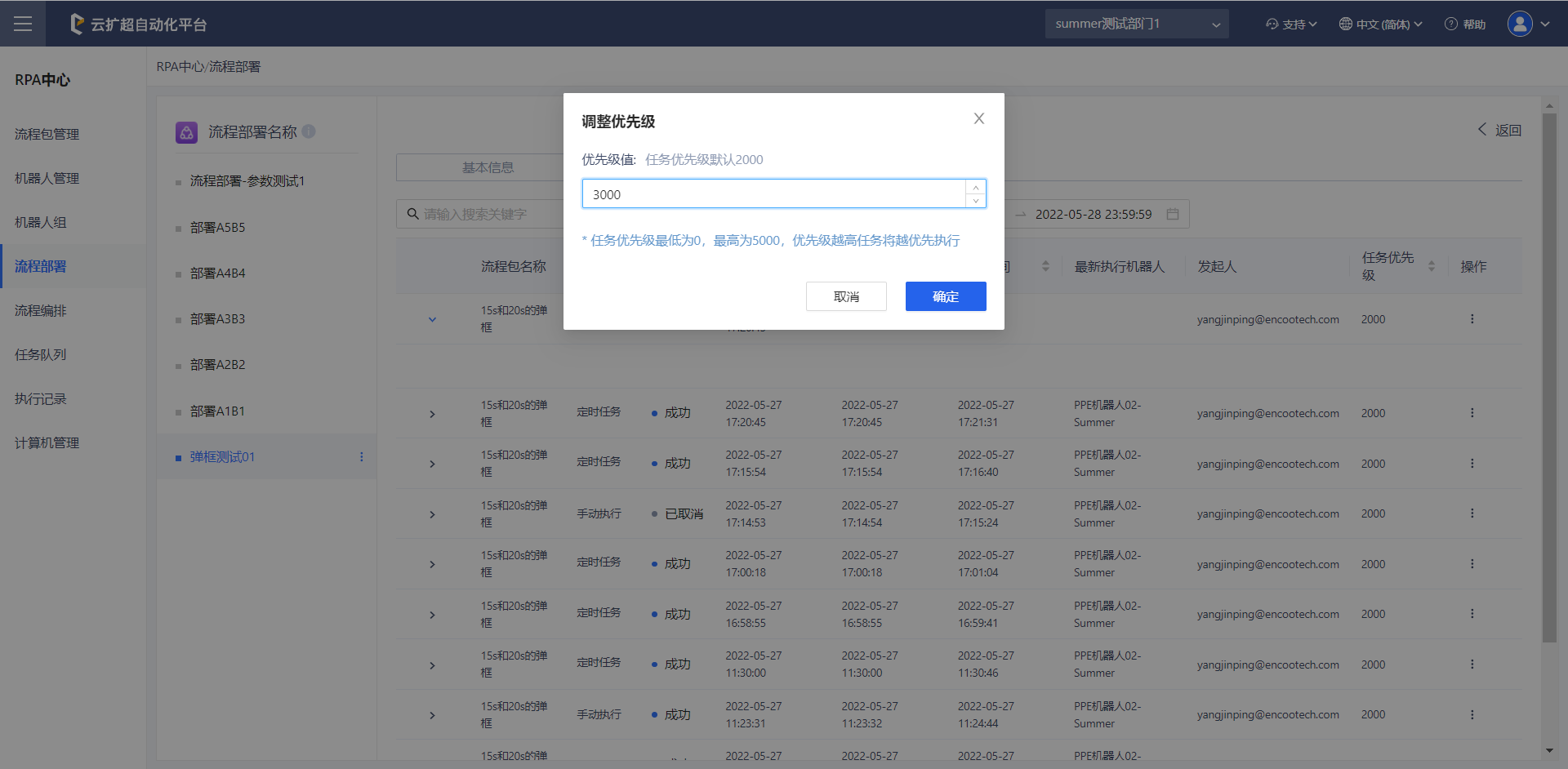Click end date 2022-05-28 23:59:59
Viewport: 1568px width, 769px height.
(1094, 214)
